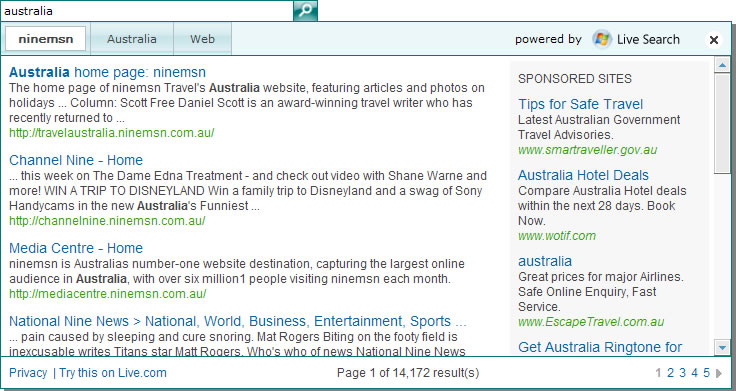
Task: Close the search results panel
Action: 713,40
